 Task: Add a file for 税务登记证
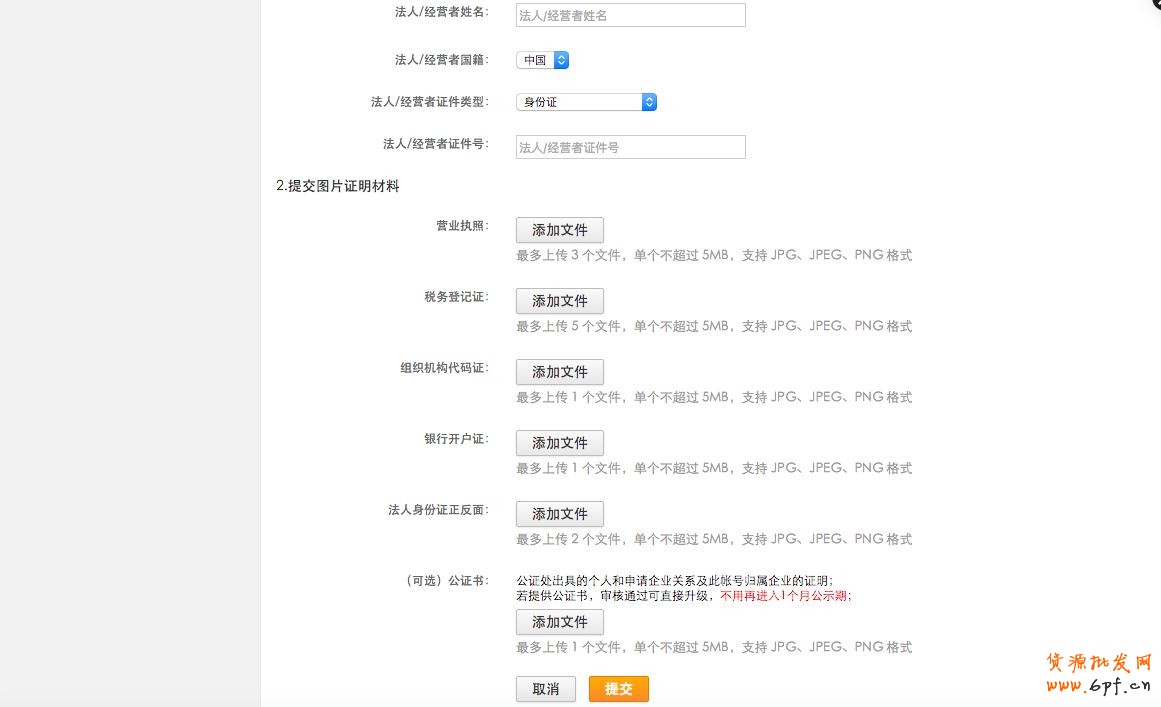coord(559,301)
